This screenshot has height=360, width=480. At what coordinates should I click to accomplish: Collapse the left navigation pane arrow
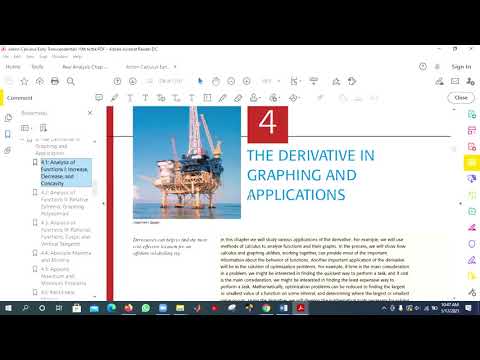[103, 203]
